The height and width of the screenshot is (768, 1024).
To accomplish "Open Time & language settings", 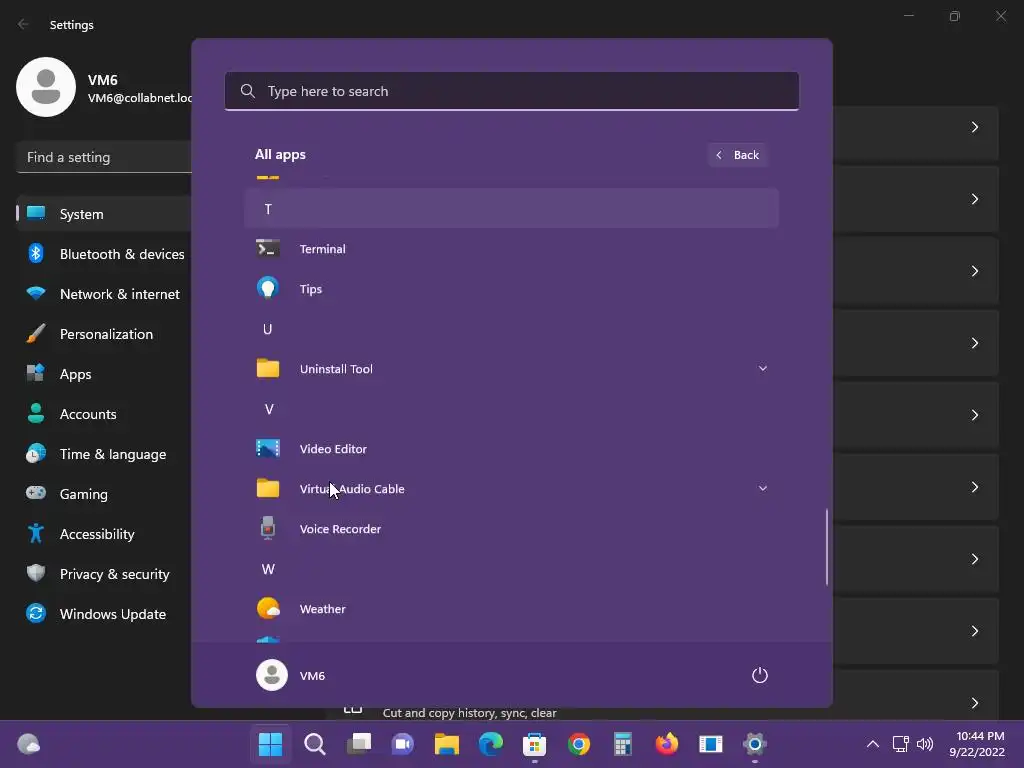I will click(x=104, y=454).
